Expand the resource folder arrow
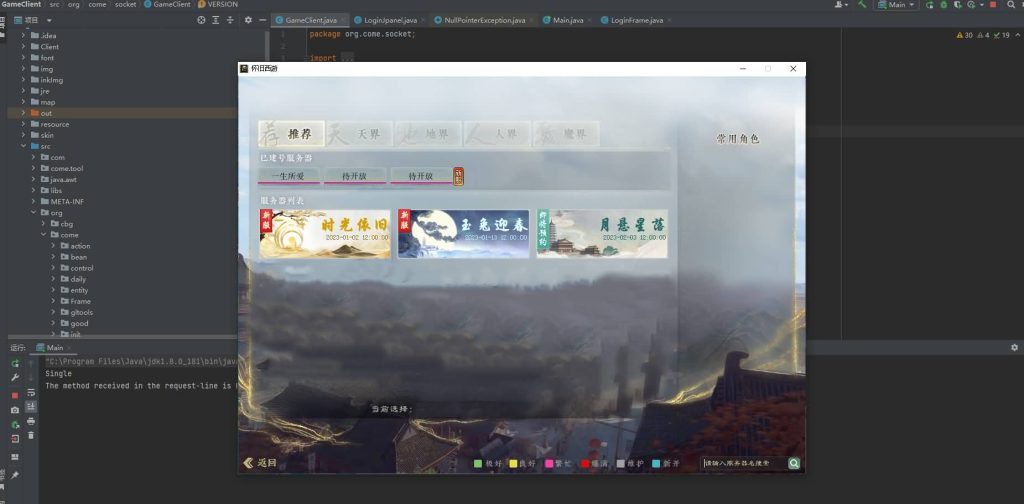 (24, 124)
